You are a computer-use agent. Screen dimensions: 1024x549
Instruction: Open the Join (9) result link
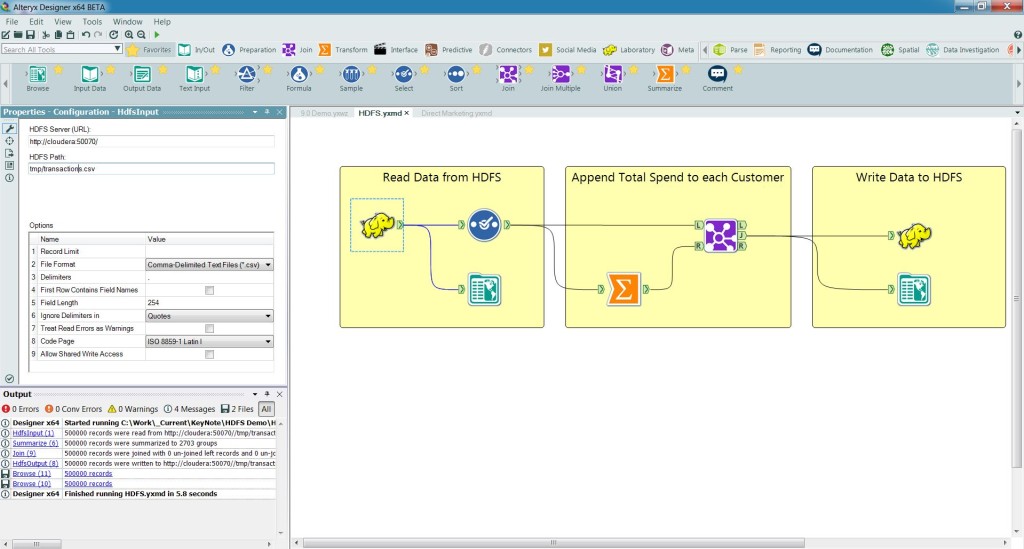point(24,453)
